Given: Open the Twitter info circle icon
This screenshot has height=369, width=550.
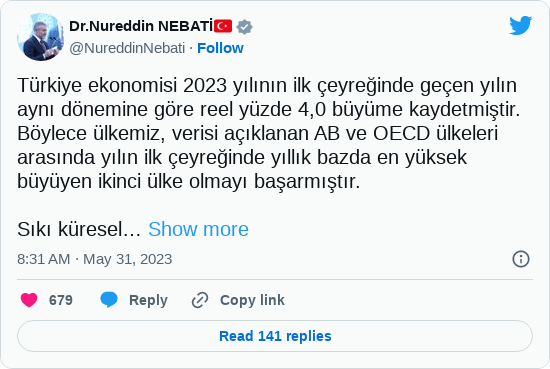Looking at the screenshot, I should pos(521,259).
